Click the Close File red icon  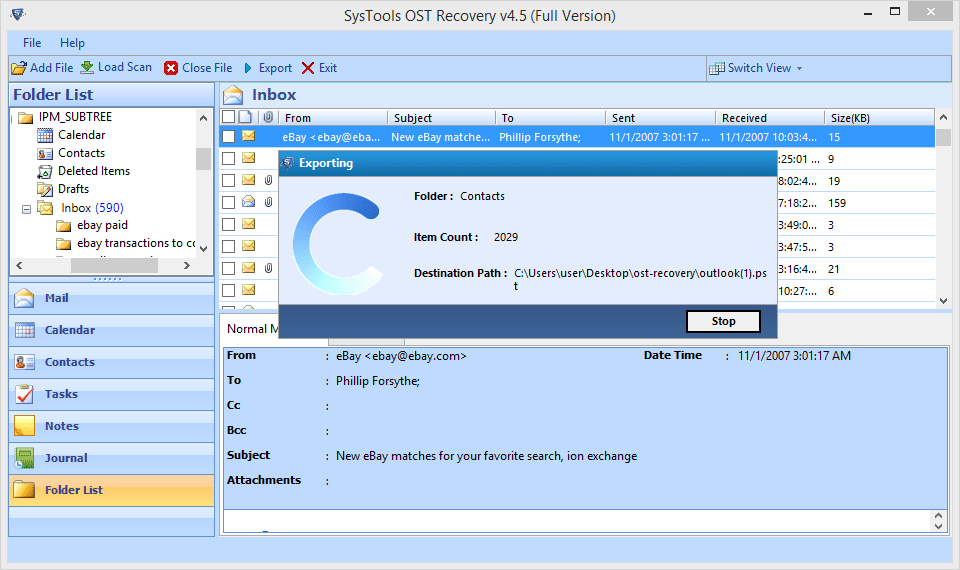coord(171,68)
